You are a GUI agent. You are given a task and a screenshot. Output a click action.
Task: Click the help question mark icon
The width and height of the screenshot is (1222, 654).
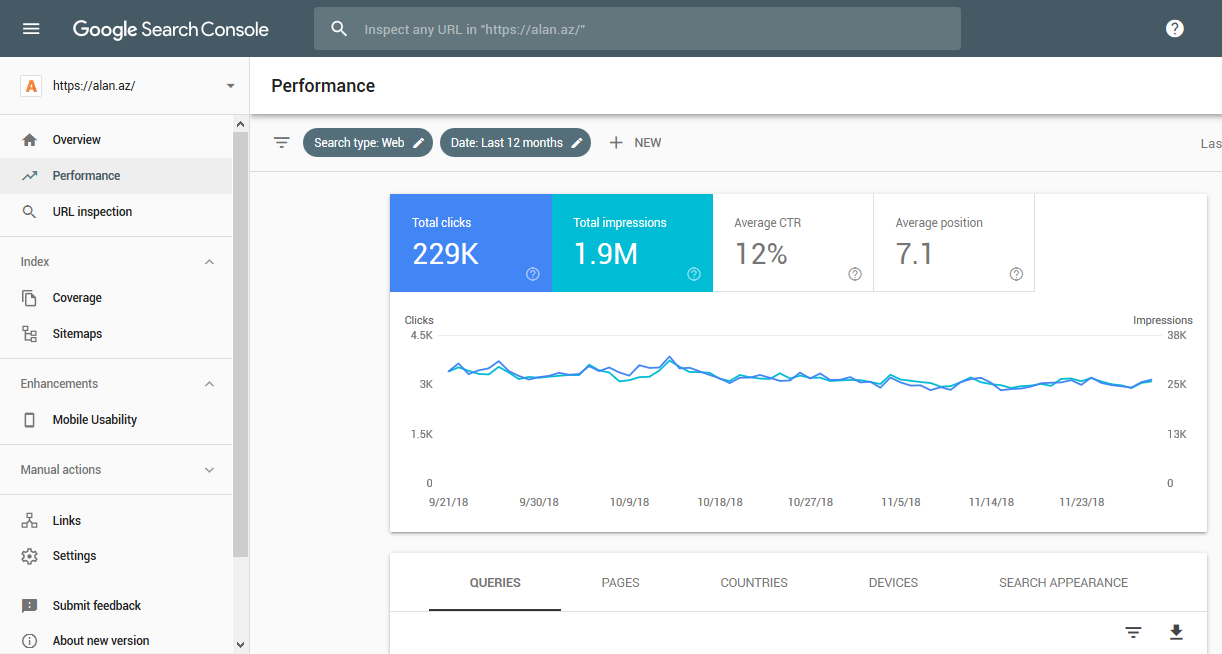click(x=1174, y=29)
